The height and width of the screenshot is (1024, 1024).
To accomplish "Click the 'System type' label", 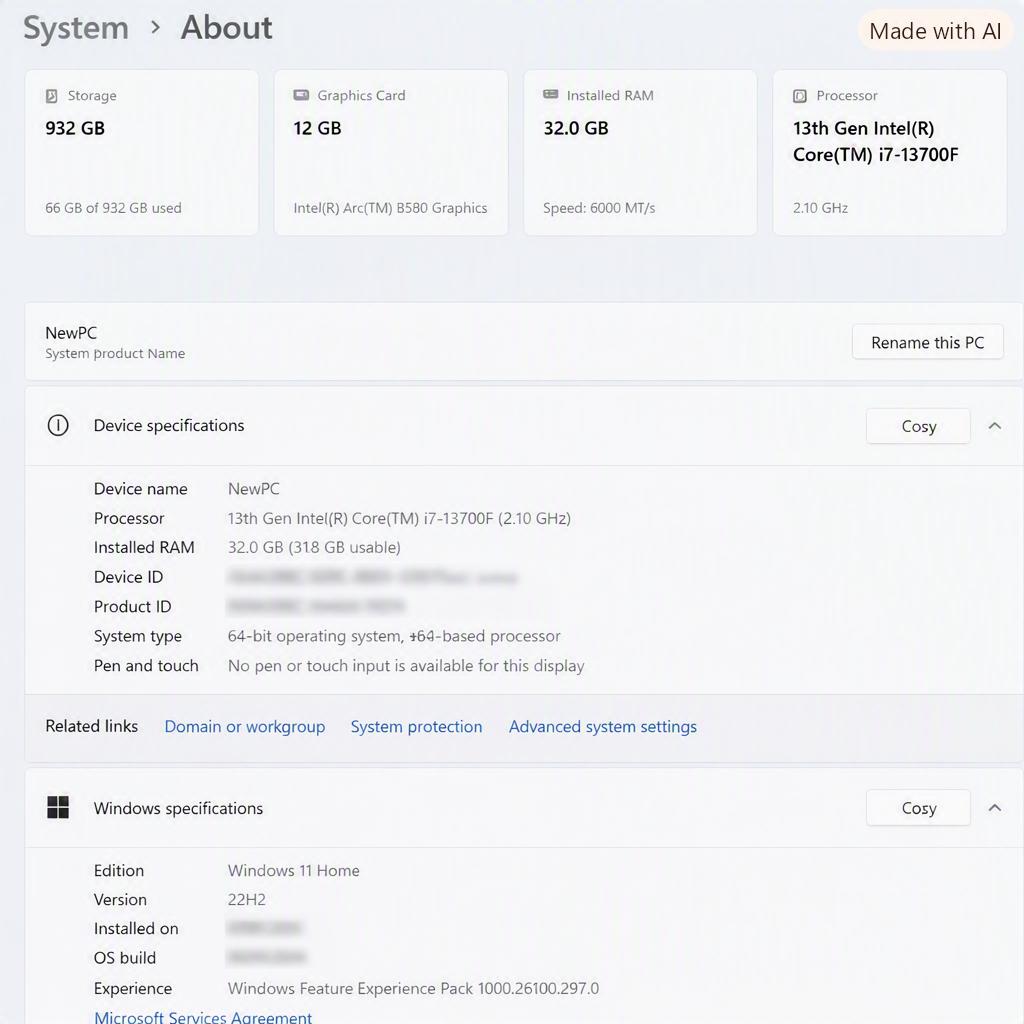I will (x=138, y=636).
